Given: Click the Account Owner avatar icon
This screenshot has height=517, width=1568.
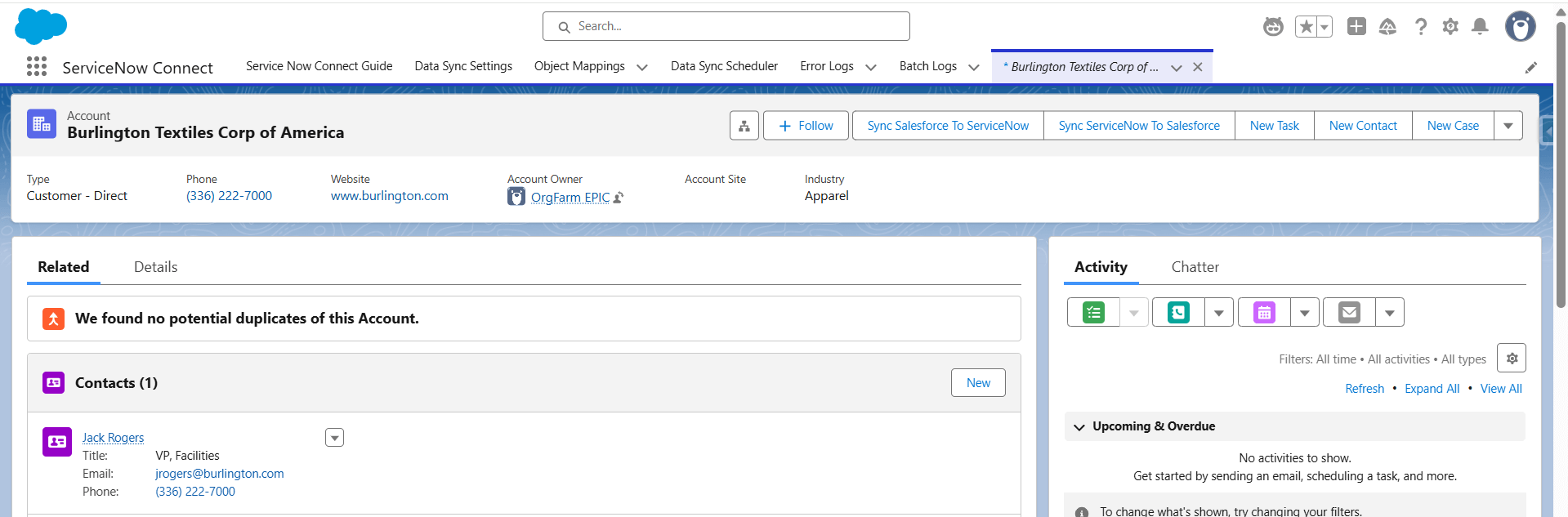Looking at the screenshot, I should [x=516, y=197].
